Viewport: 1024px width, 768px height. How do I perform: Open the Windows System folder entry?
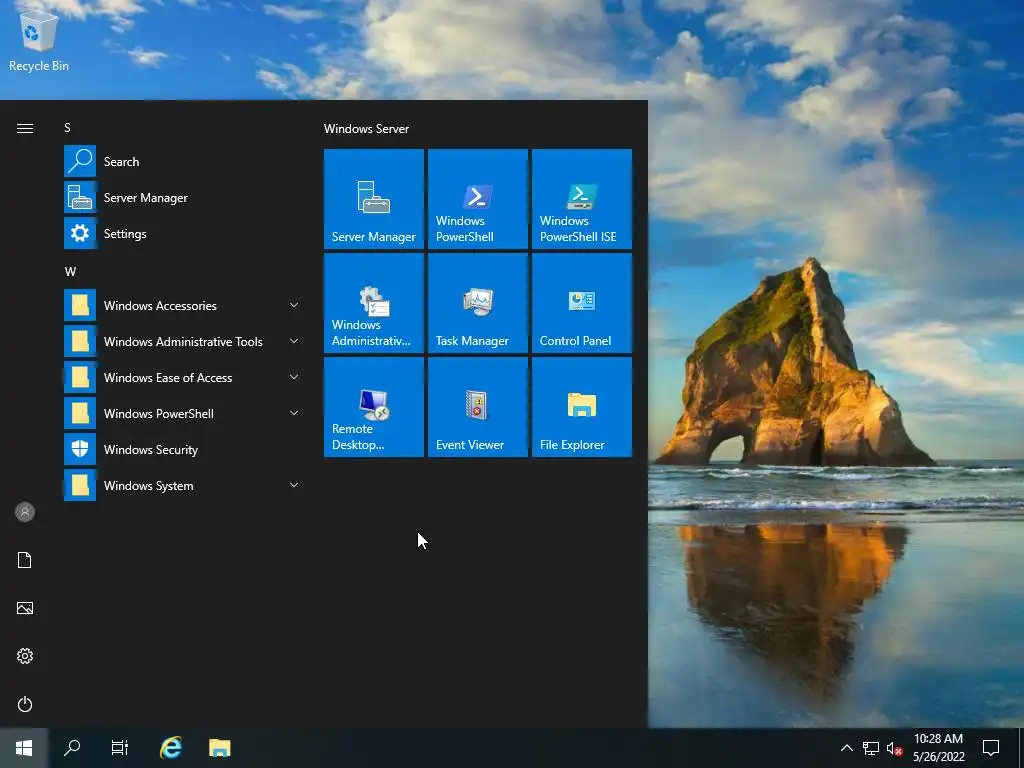pos(182,485)
